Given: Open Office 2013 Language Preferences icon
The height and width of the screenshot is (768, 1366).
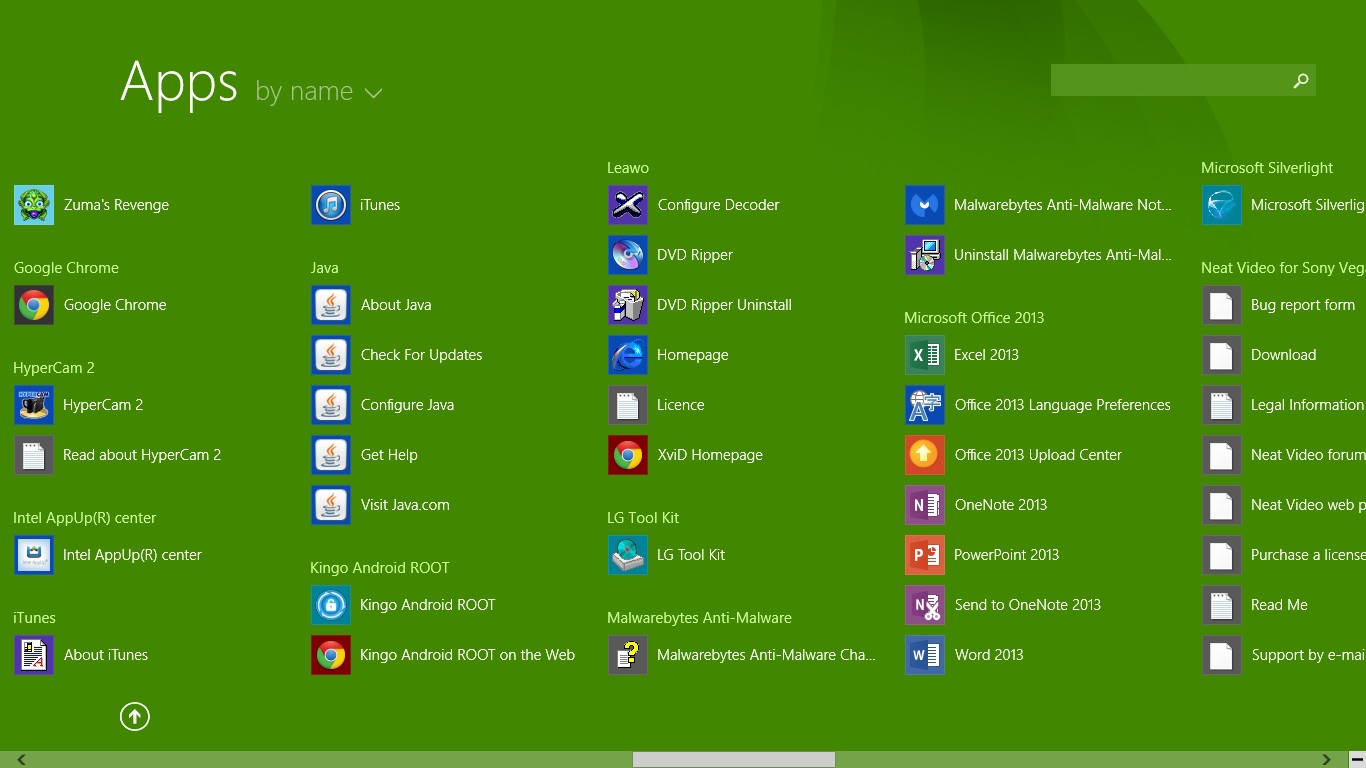Looking at the screenshot, I should (925, 405).
